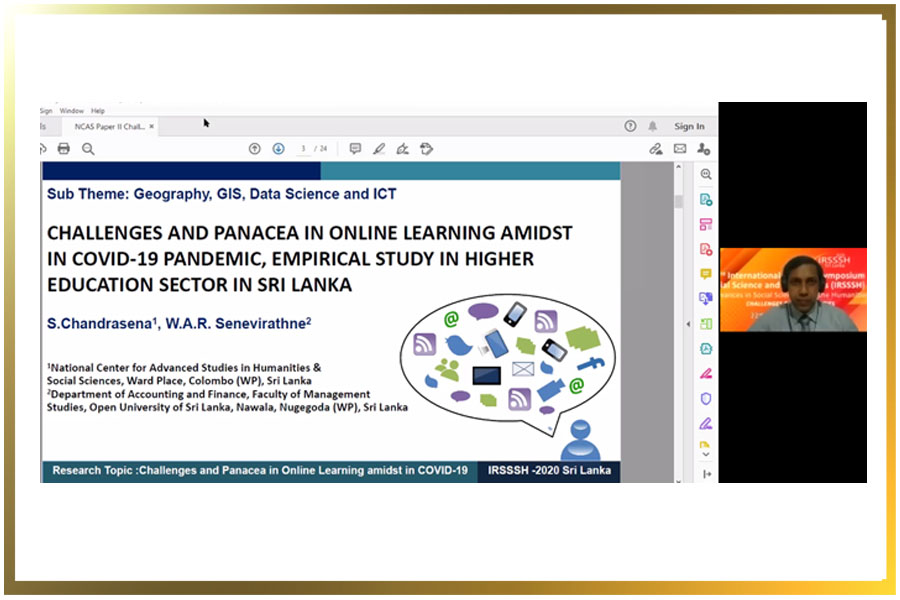900x600 pixels.
Task: Click the 'Department of Accounting and Finance' affiliation
Action: (x=227, y=401)
